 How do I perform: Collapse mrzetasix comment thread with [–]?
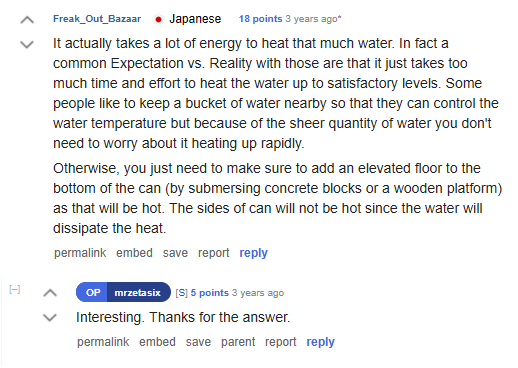point(15,289)
